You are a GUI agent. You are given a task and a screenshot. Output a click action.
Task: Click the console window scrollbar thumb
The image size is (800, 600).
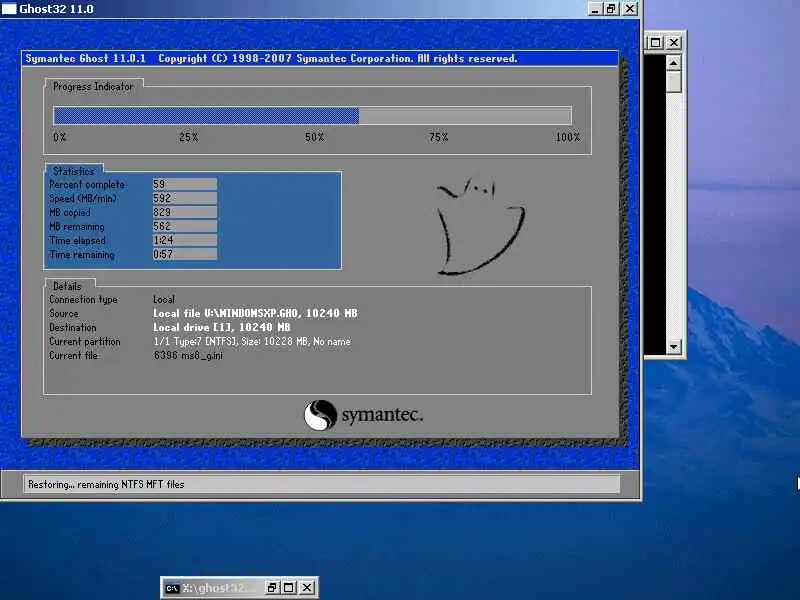pyautogui.click(x=673, y=82)
